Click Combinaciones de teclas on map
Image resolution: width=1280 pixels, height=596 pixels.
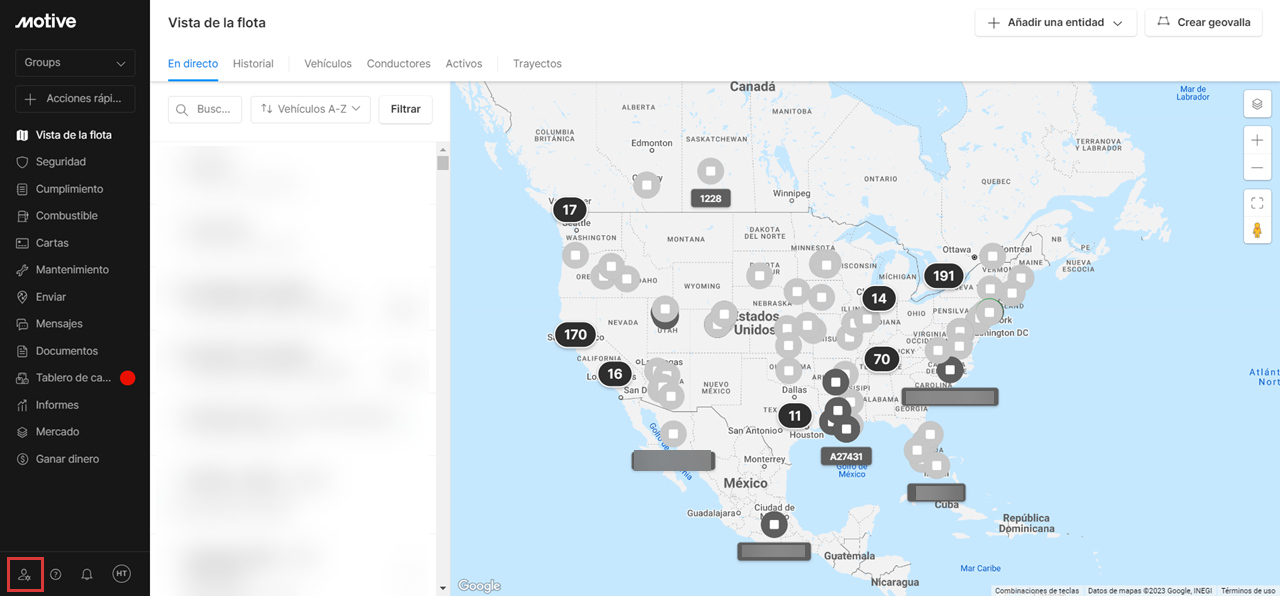coord(1037,591)
